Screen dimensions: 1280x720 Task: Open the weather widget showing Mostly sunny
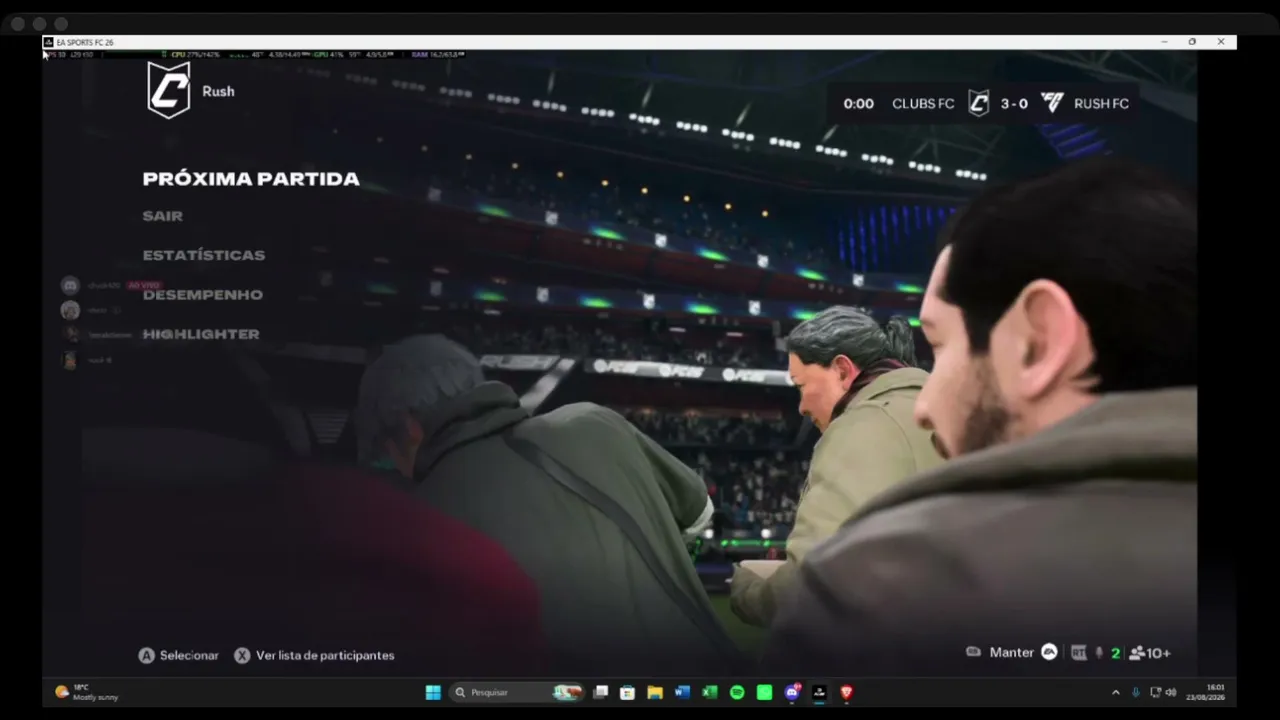point(87,692)
